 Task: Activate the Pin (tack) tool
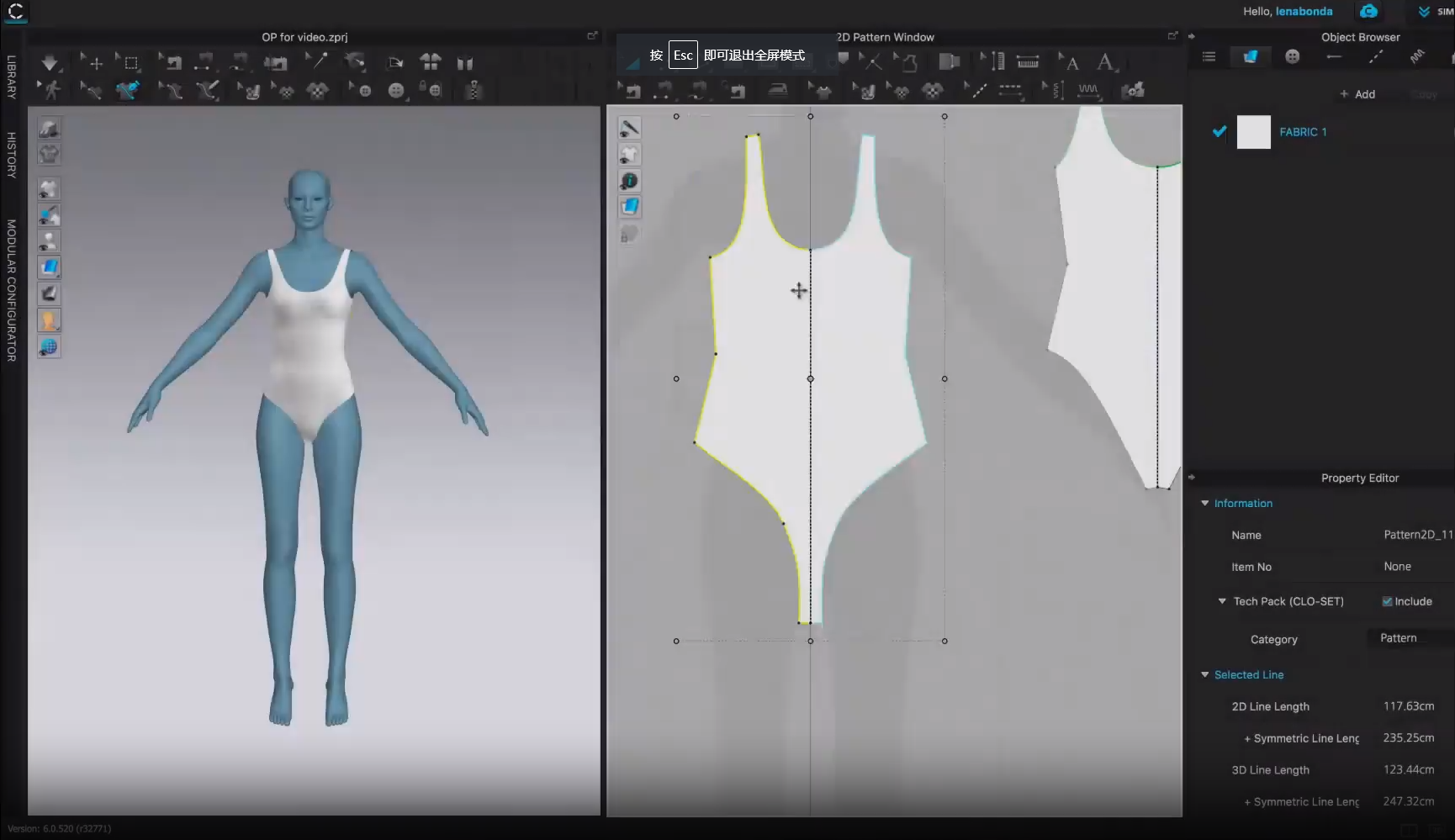pyautogui.click(x=316, y=61)
